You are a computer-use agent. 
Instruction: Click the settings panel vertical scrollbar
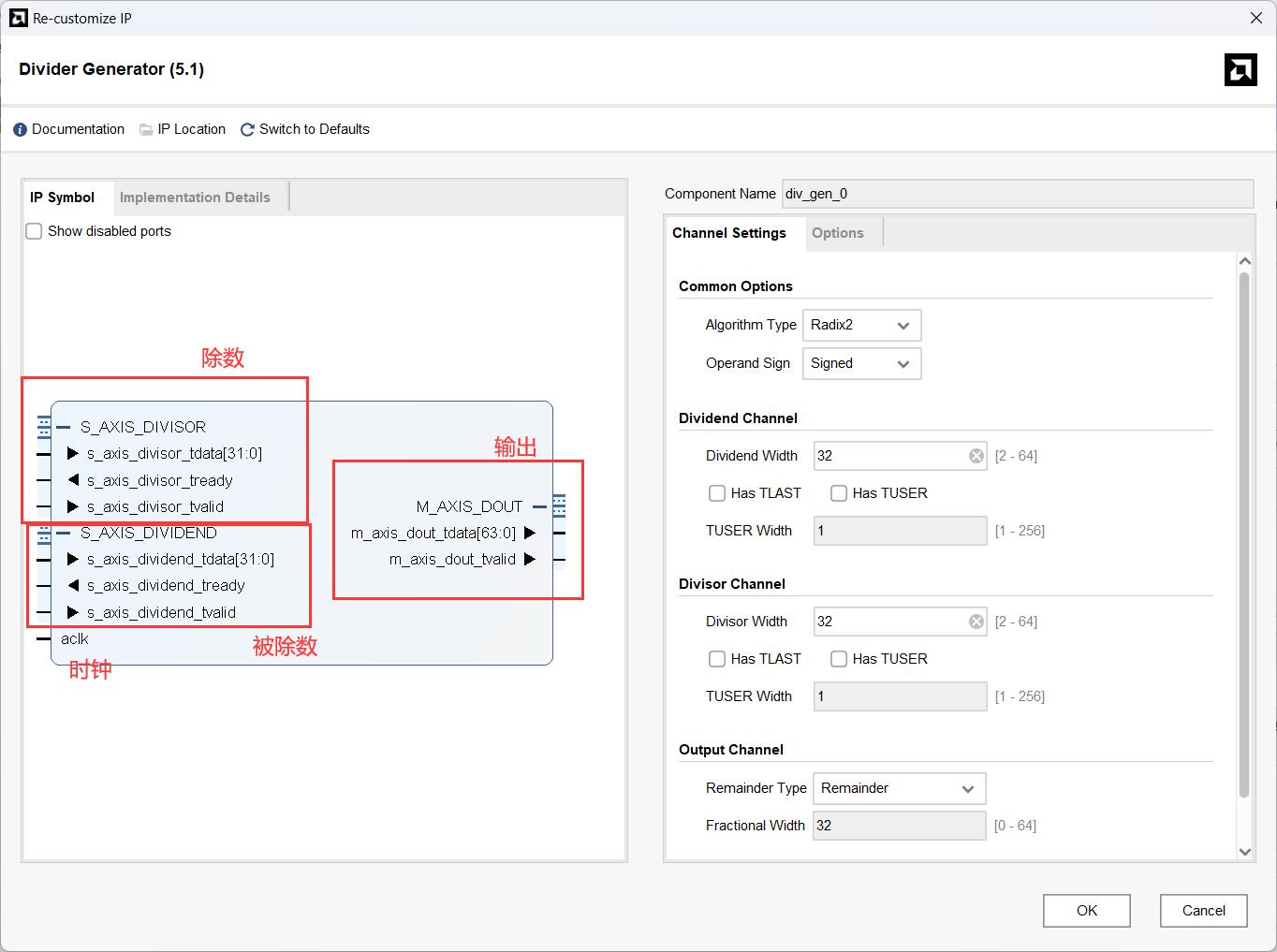coord(1244,534)
